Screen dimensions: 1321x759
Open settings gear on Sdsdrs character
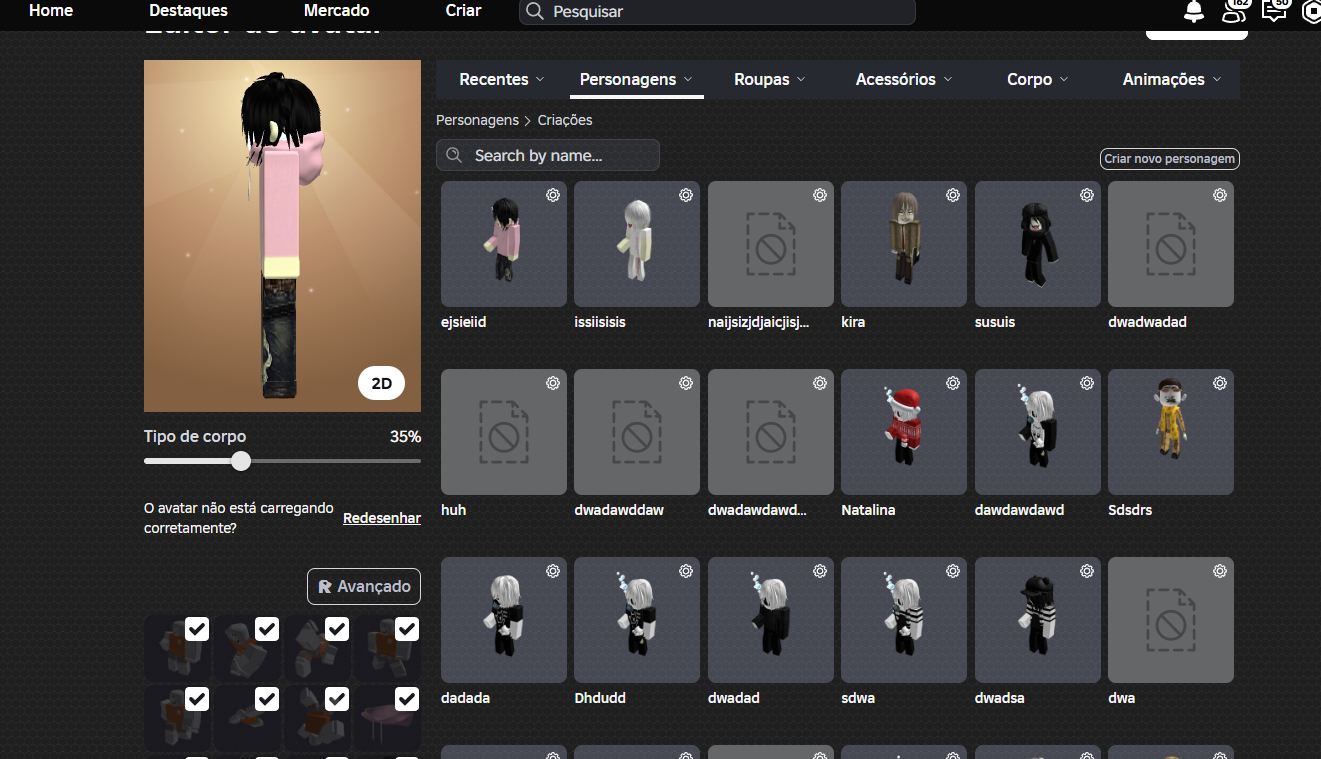point(1220,383)
